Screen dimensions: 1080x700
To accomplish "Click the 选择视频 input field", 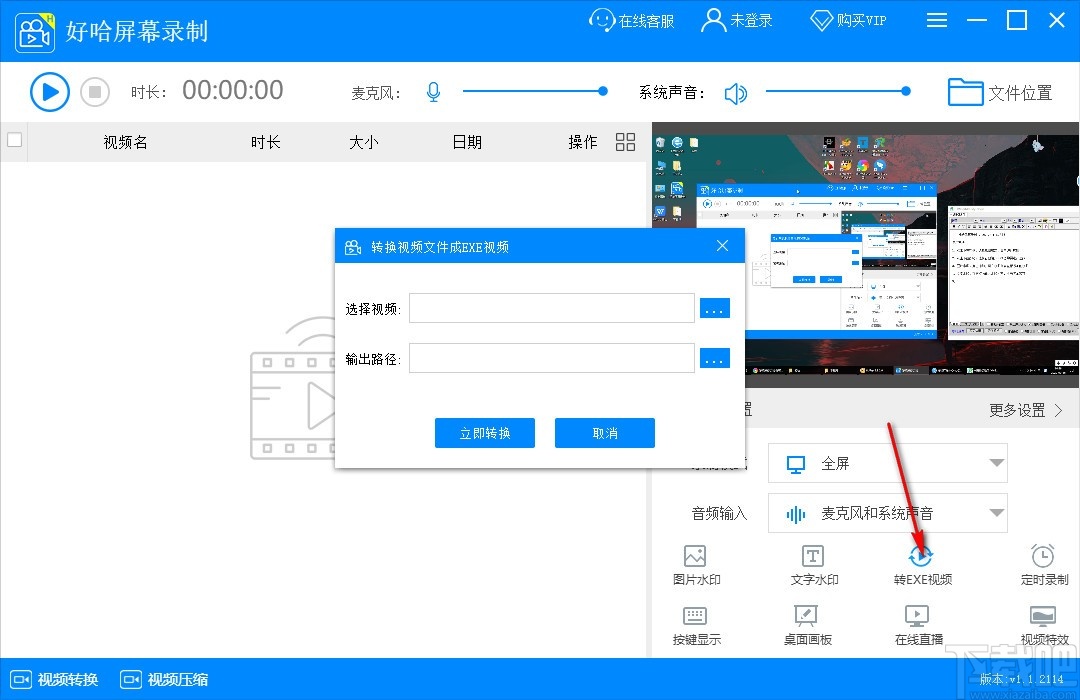I will pos(550,308).
